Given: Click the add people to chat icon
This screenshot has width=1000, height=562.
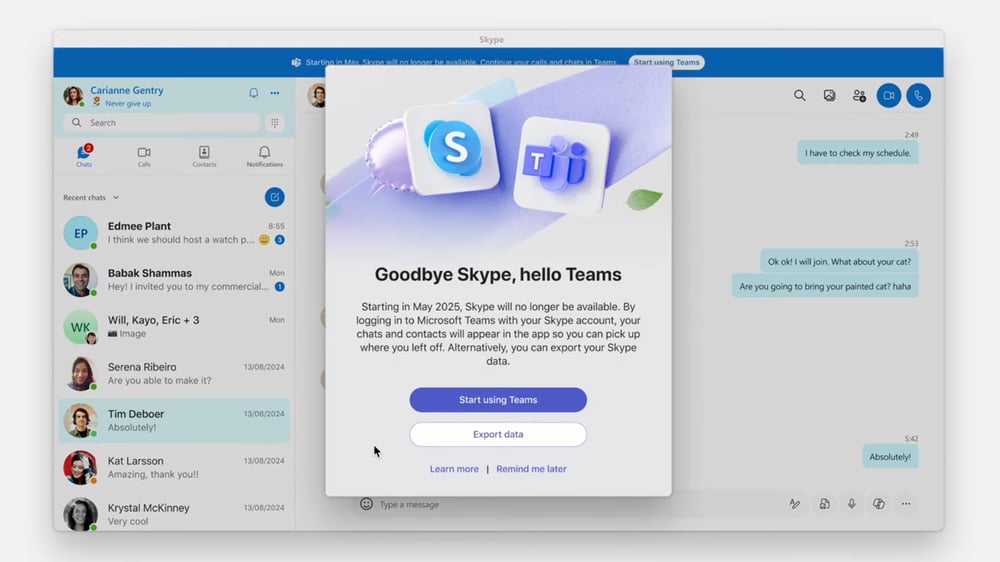Looking at the screenshot, I should [x=859, y=96].
